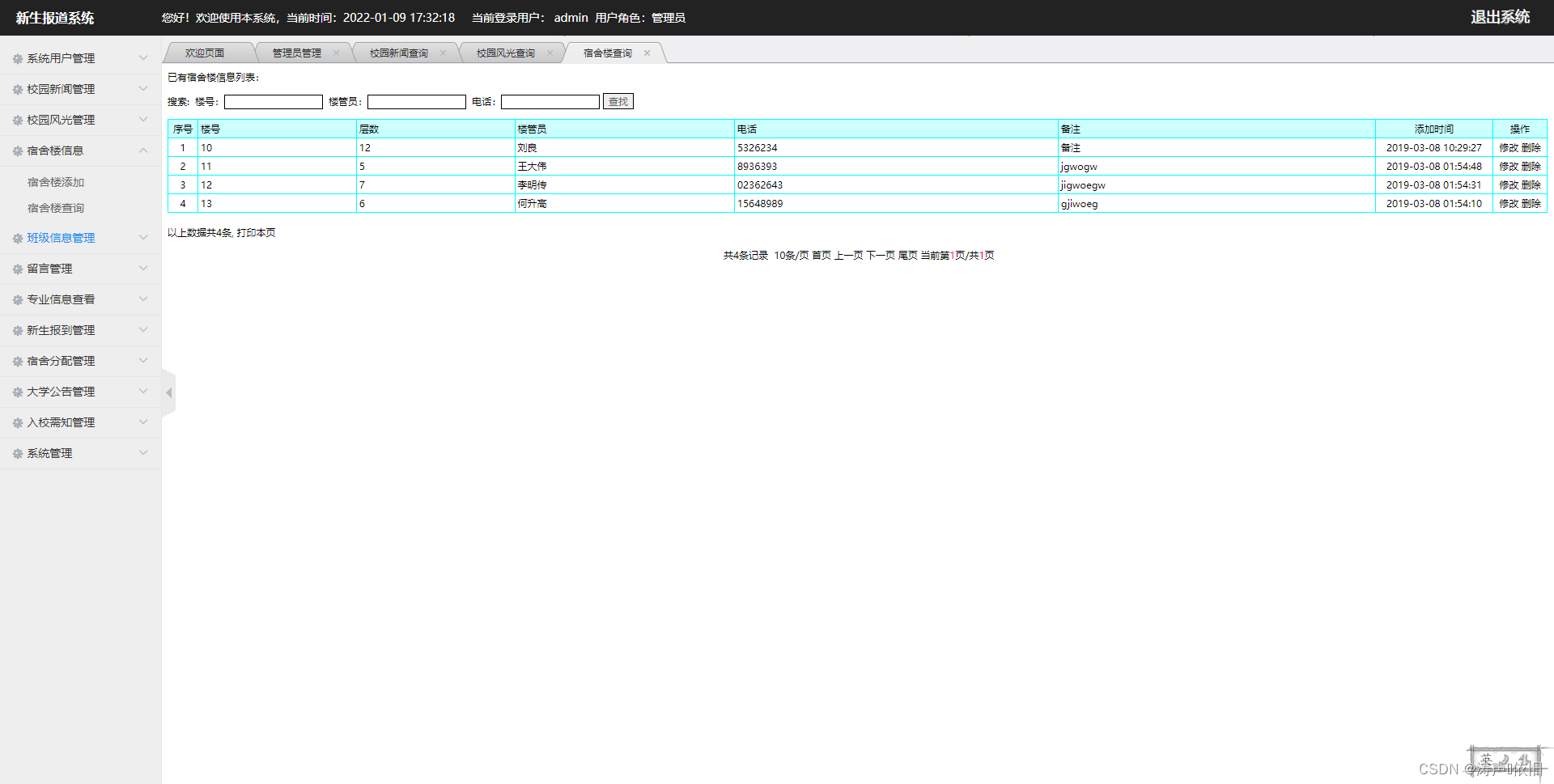Screen dimensions: 1554x784
Task: Focus the 楼管员 search input field
Action: click(417, 102)
